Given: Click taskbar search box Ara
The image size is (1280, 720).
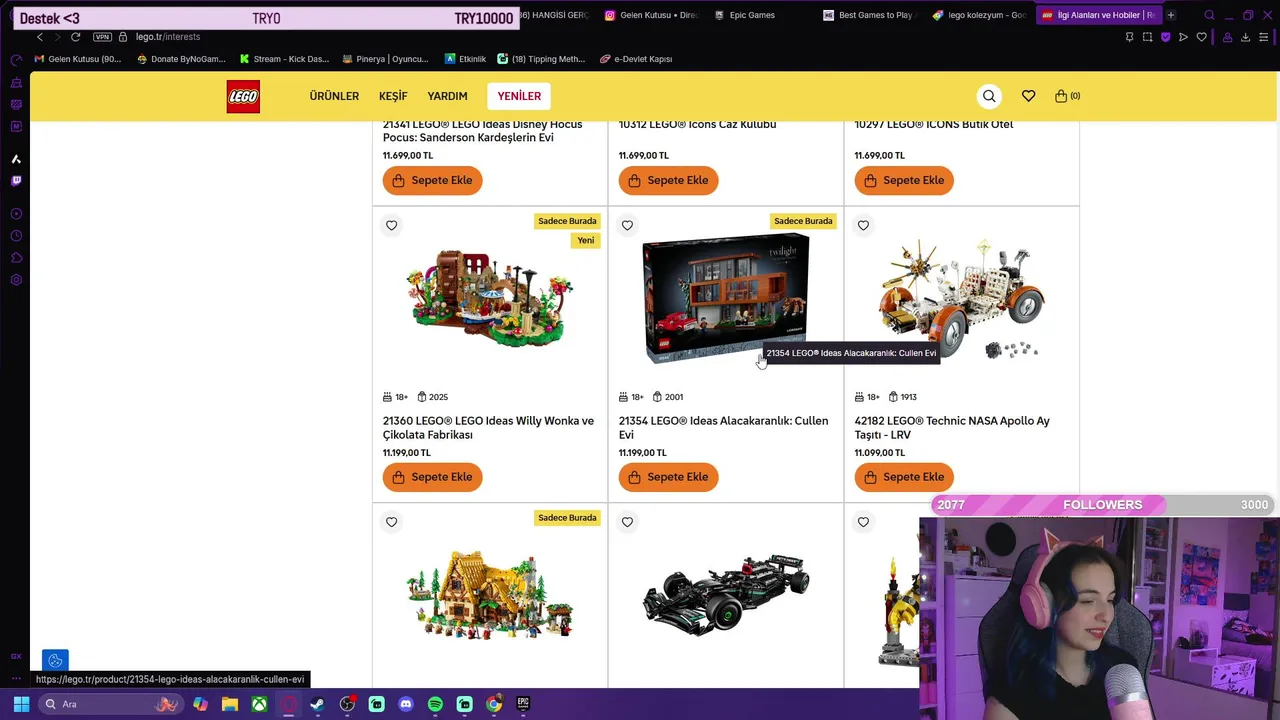Looking at the screenshot, I should tap(111, 704).
